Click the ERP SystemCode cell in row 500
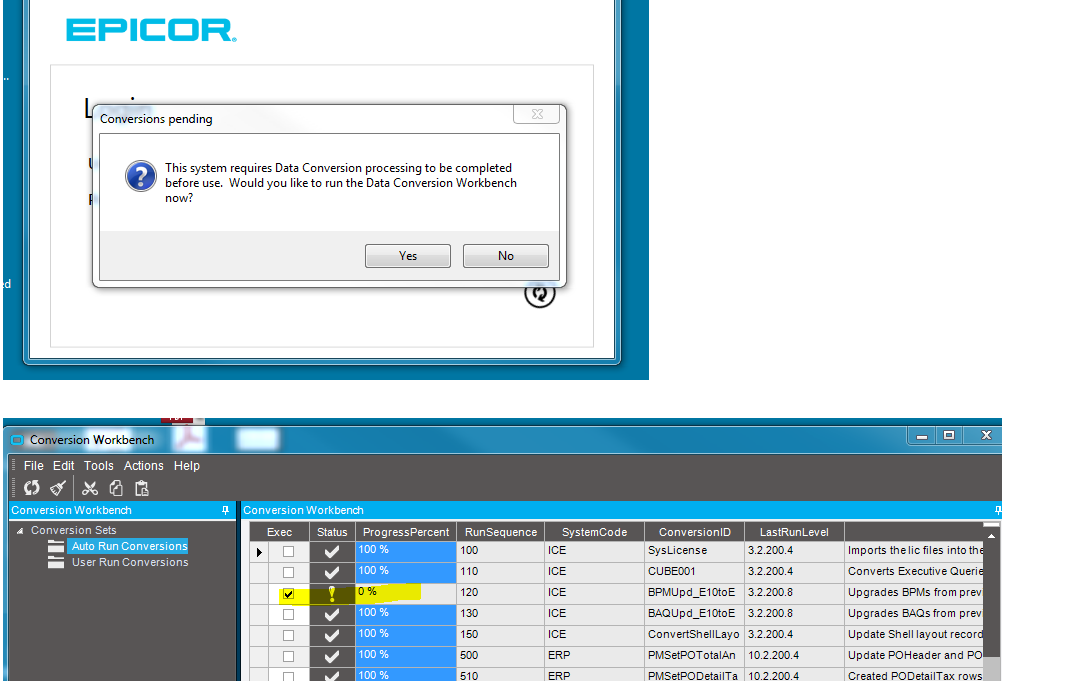 [595, 656]
